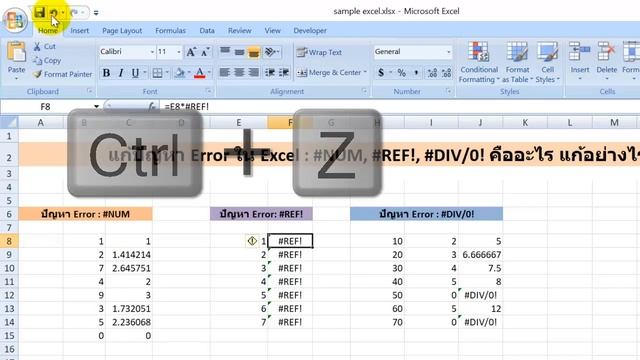Viewport: 640px width, 360px height.
Task: Switch to the Insert tab
Action: pos(80,31)
